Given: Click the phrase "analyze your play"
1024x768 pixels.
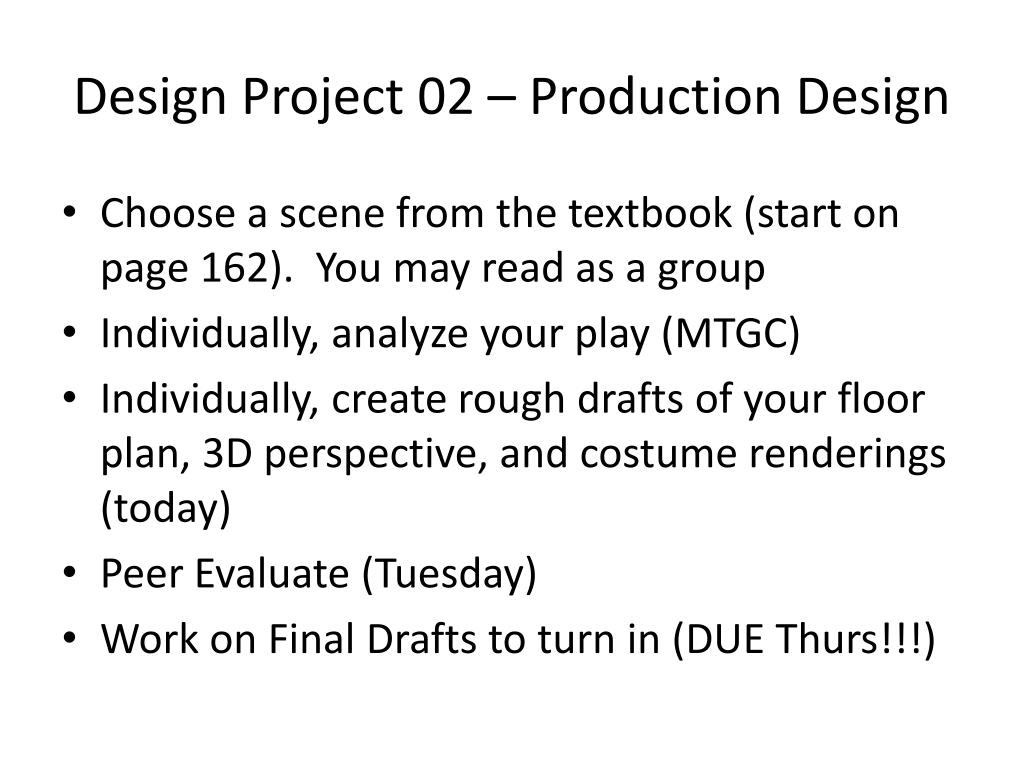Looking at the screenshot, I should (490, 335).
